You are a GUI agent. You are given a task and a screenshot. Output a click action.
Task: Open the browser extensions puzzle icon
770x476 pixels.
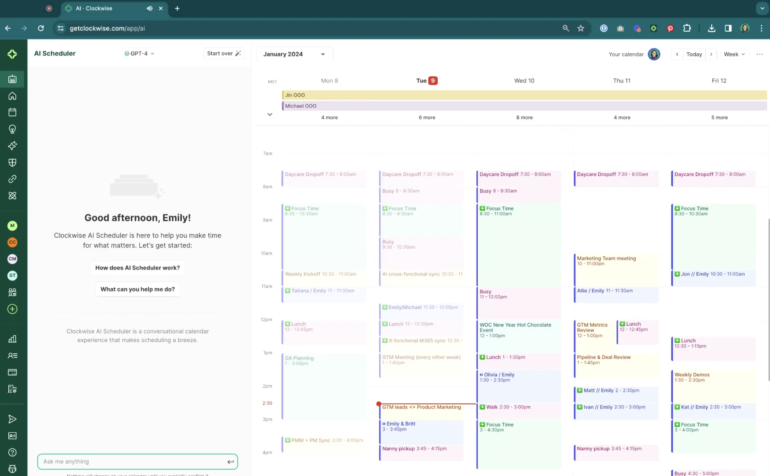(x=687, y=28)
